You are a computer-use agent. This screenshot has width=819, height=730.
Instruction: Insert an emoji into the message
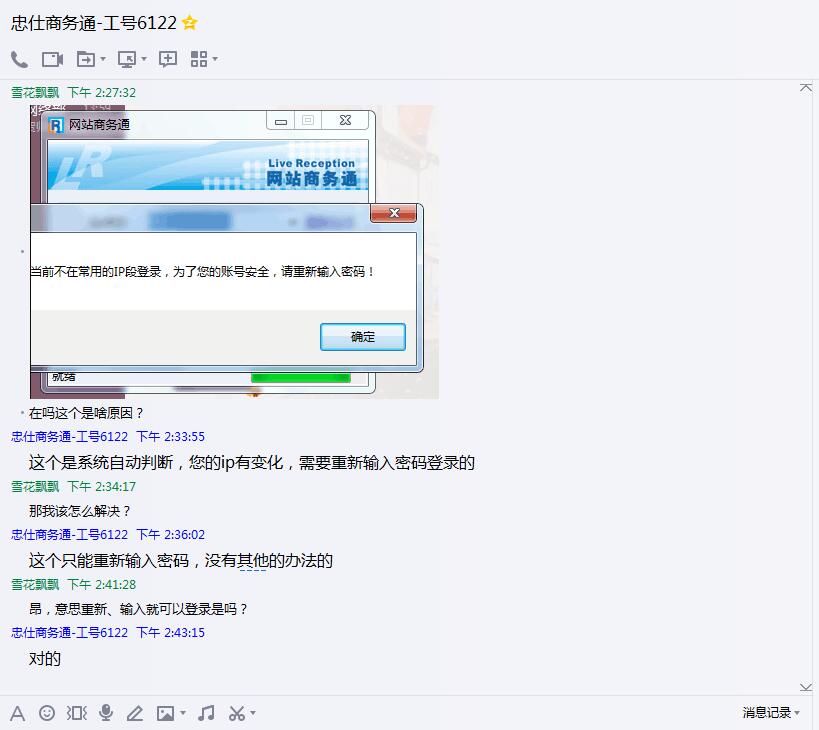pos(46,714)
